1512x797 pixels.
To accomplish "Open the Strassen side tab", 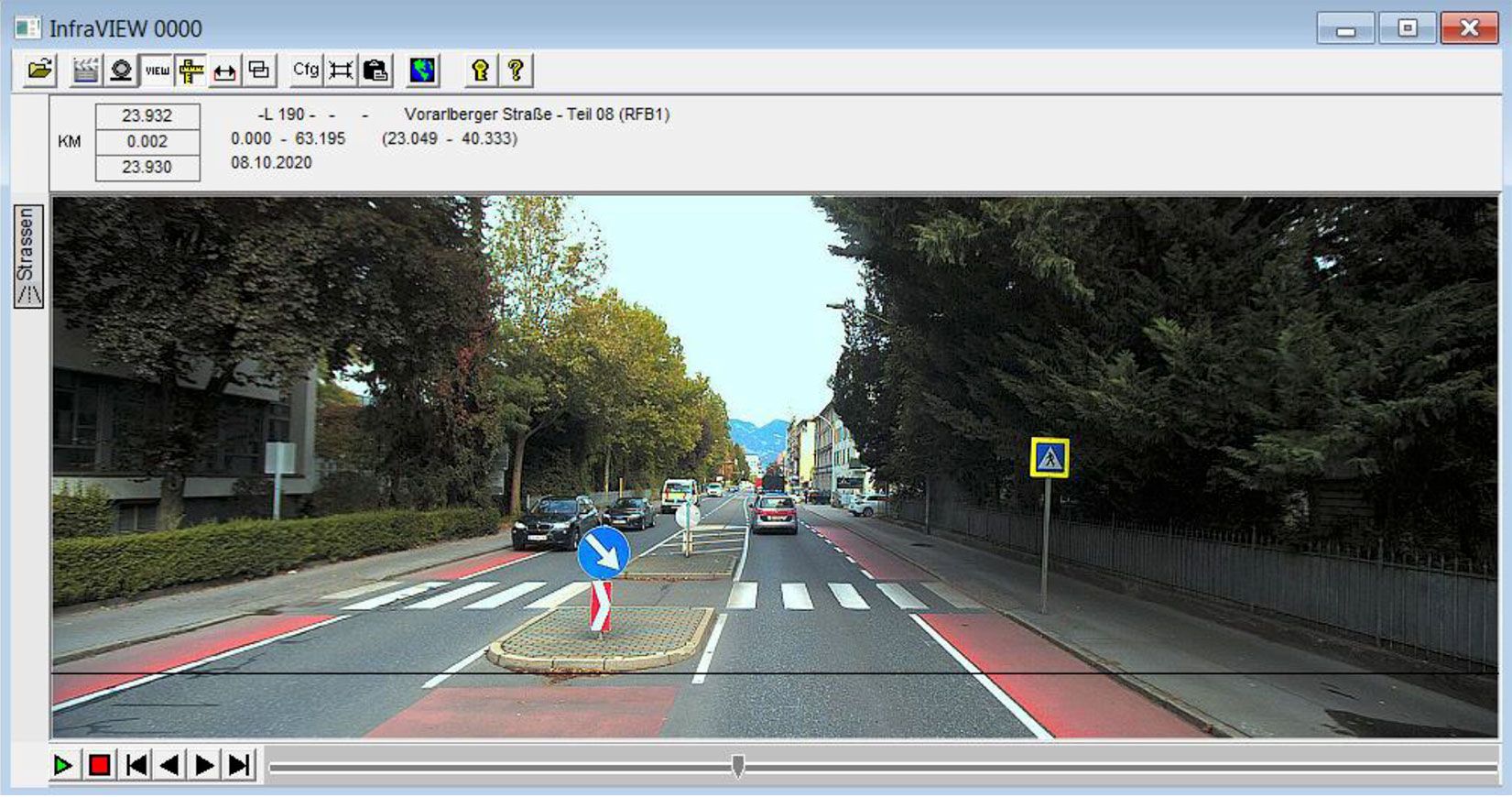I will (x=28, y=257).
